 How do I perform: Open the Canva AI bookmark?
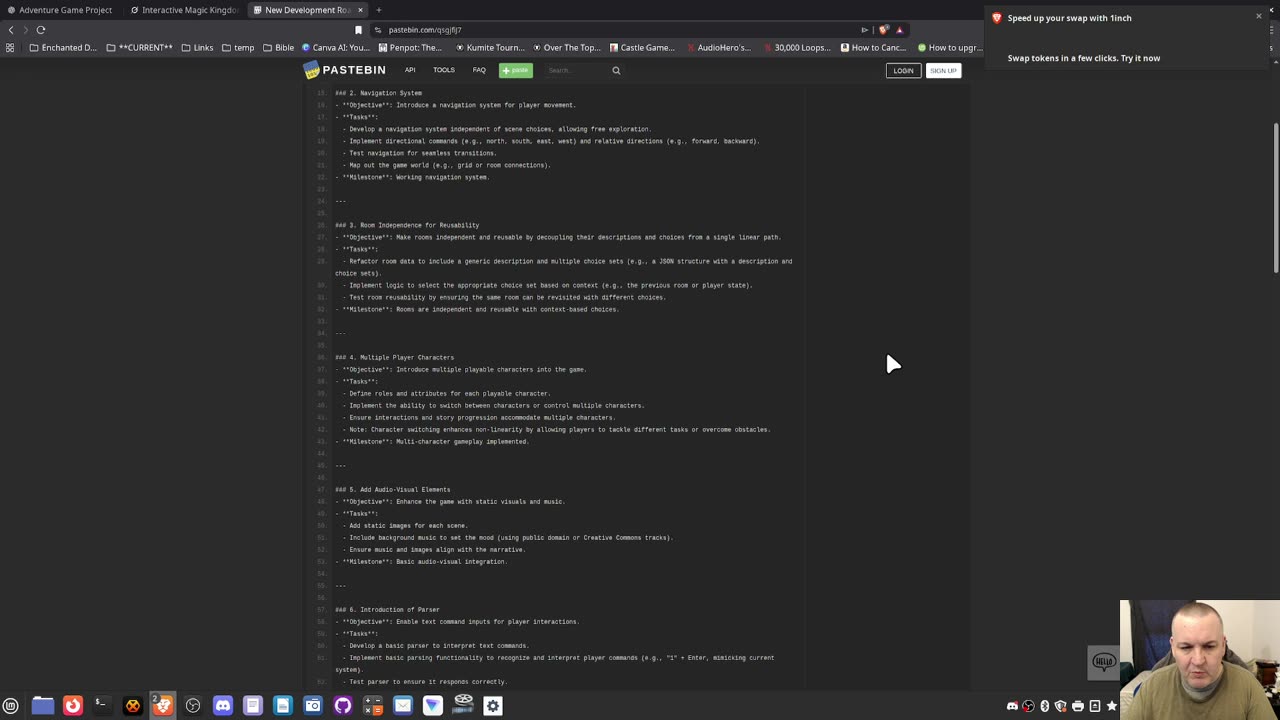[336, 47]
